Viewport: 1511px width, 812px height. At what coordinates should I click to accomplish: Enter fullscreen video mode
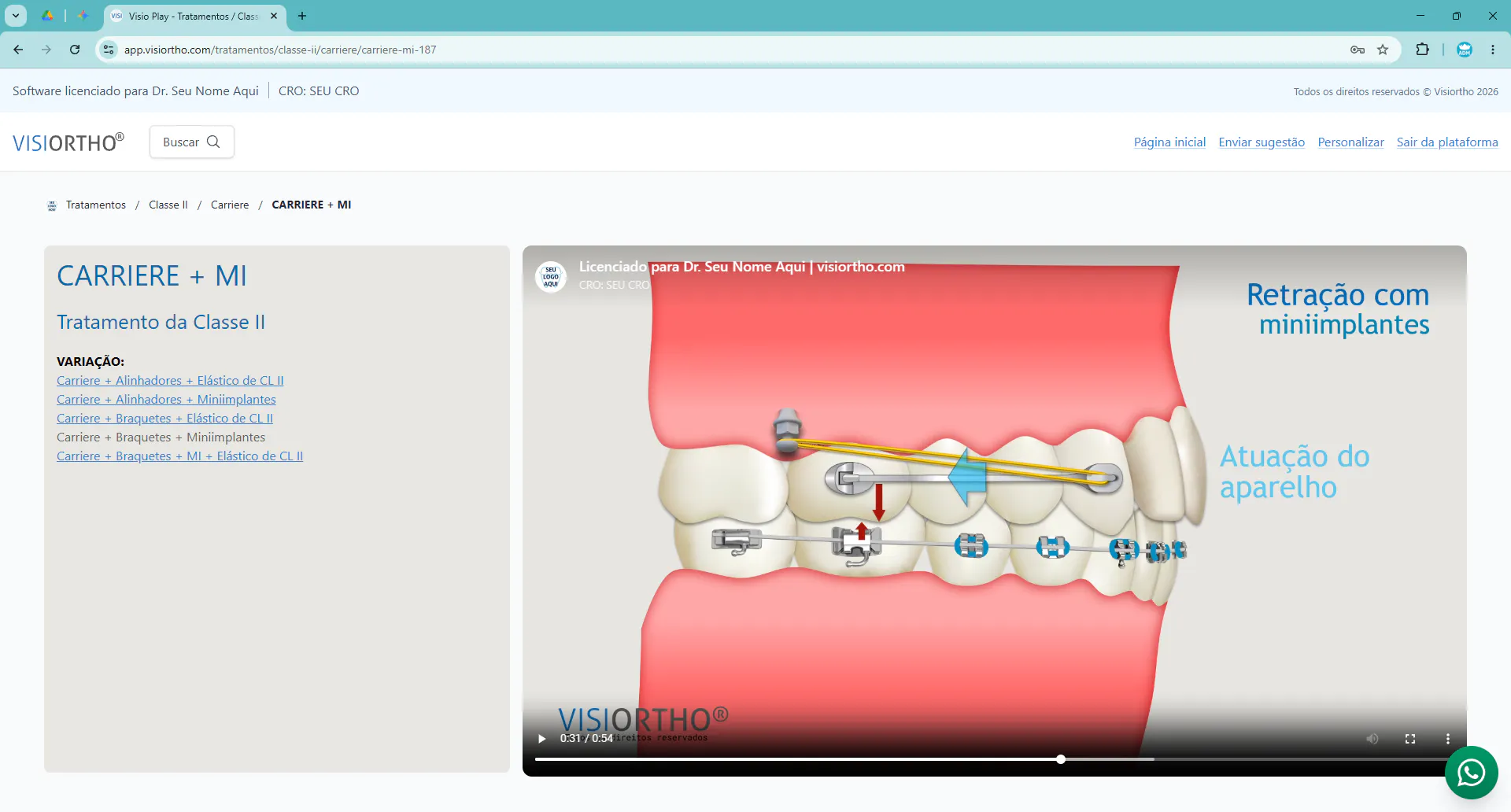coord(1410,739)
